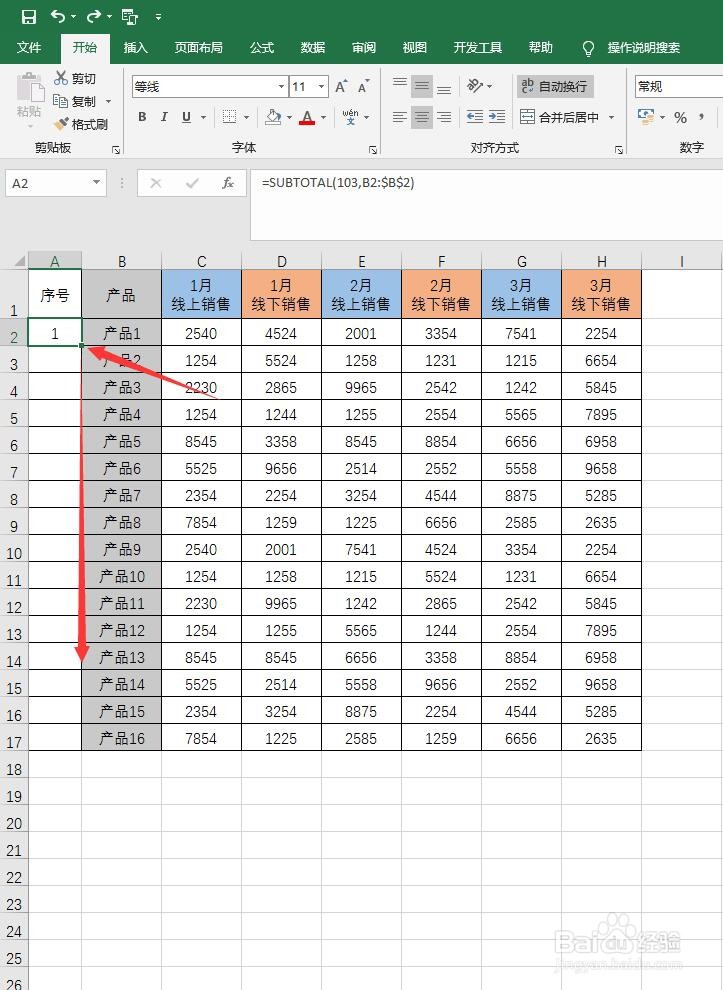Expand fill color palette arrow
723x990 pixels.
(289, 117)
